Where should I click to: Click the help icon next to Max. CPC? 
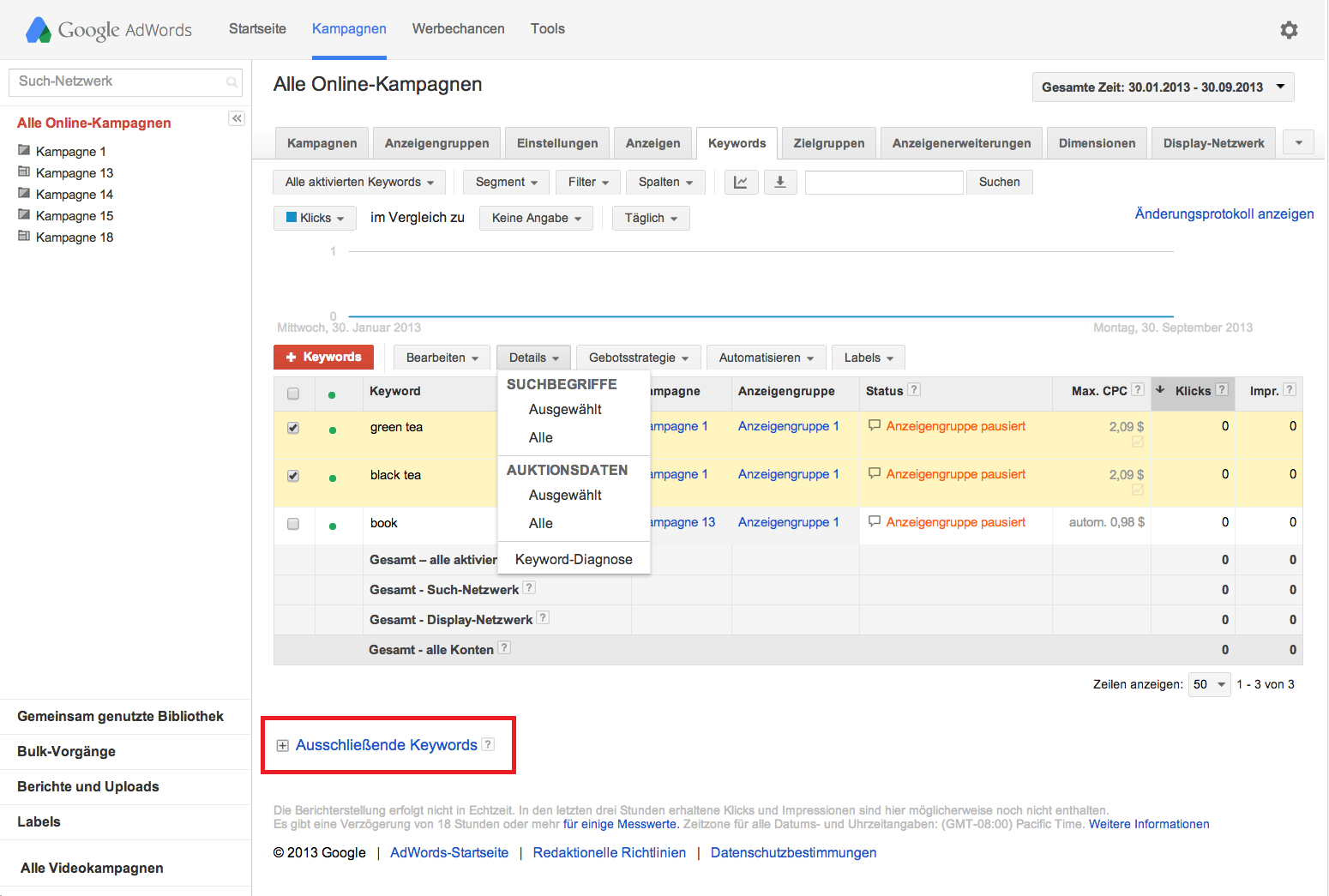pyautogui.click(x=1138, y=389)
